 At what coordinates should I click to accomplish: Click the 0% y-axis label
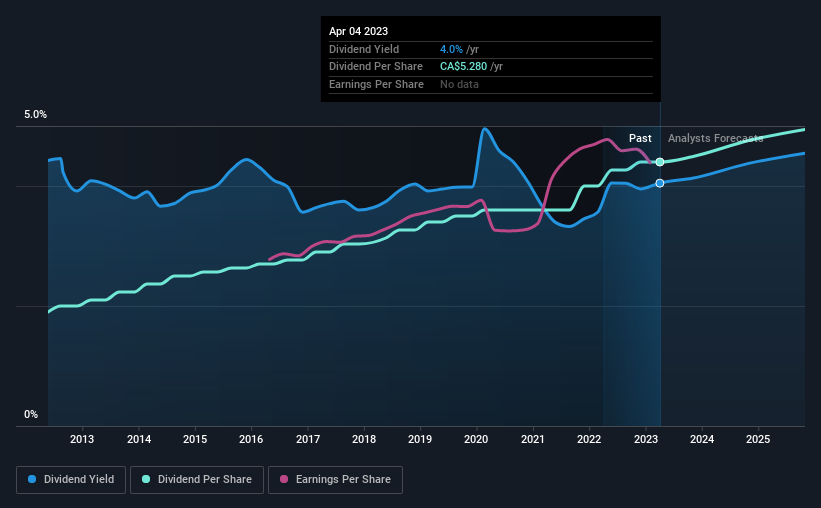pos(31,414)
